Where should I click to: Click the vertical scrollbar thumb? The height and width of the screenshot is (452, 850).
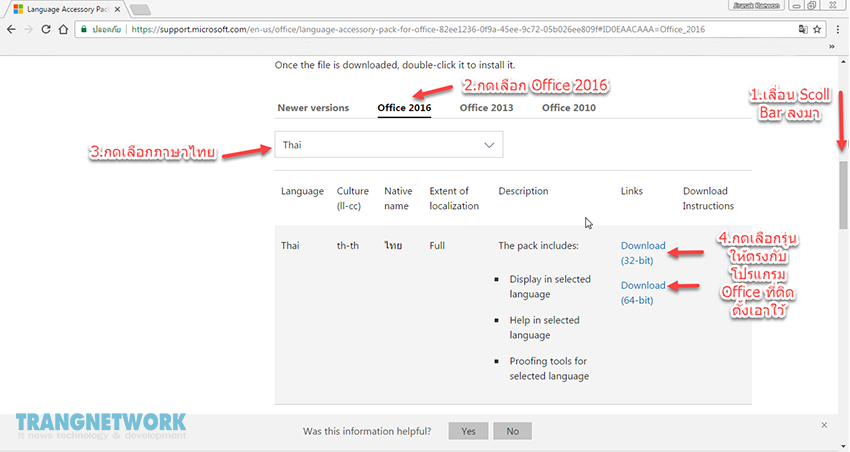pos(843,195)
